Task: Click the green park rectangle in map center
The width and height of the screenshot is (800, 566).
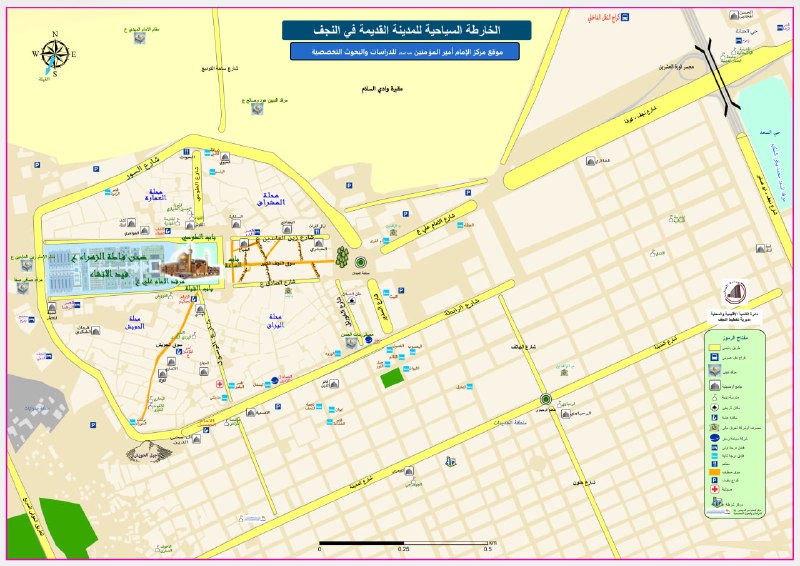Action: coord(391,376)
